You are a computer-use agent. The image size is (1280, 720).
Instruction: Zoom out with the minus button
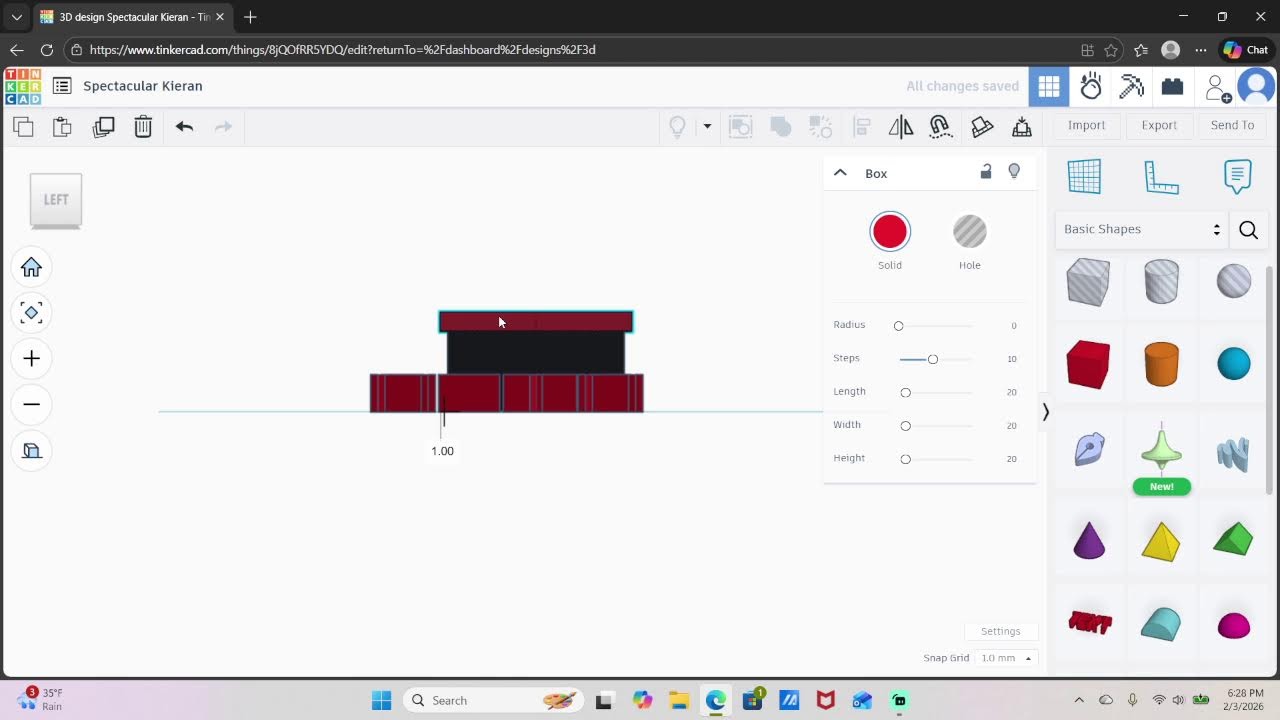click(31, 404)
